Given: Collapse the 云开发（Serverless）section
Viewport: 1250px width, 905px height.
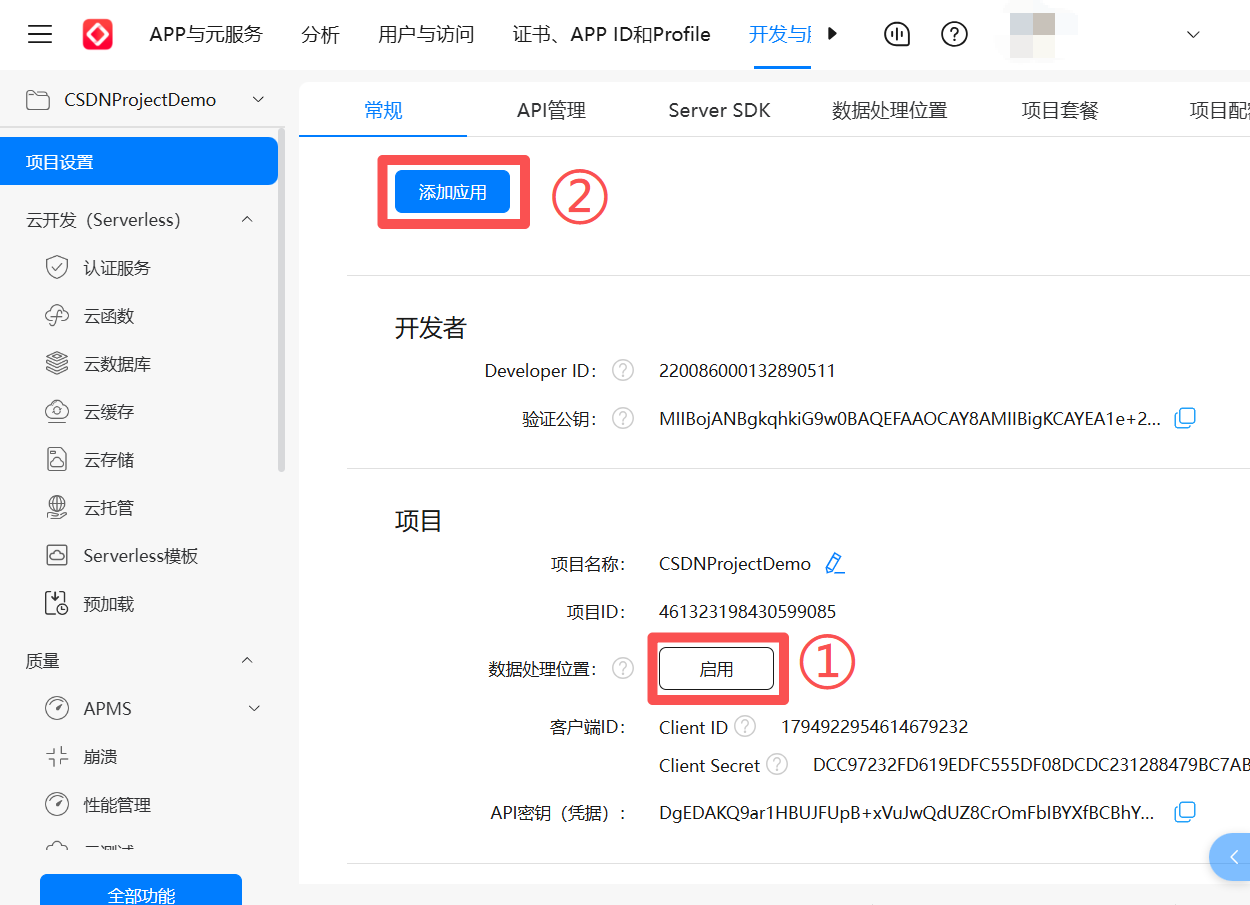Looking at the screenshot, I should coord(247,220).
